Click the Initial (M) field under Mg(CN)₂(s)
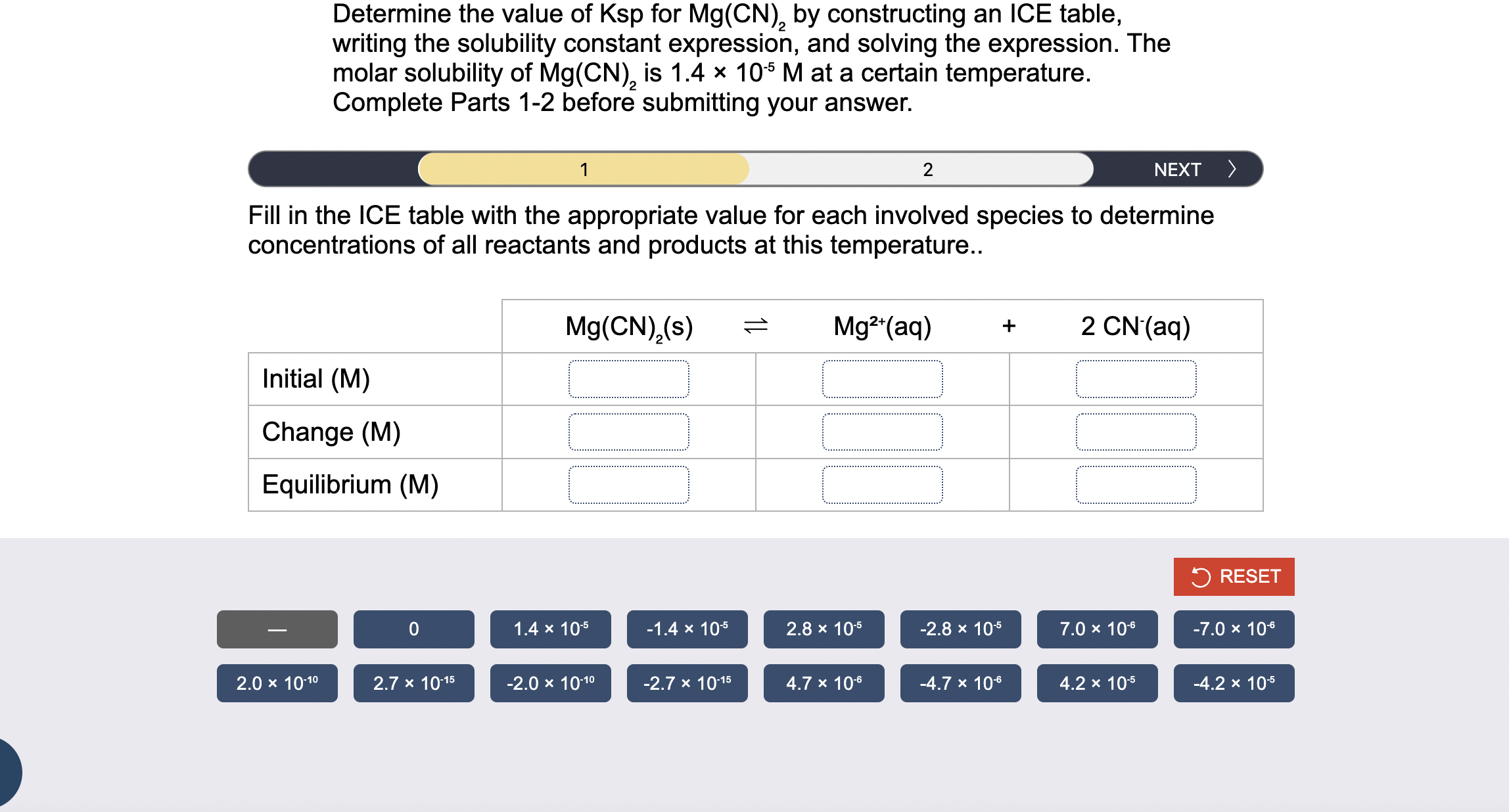The image size is (1509, 812). (629, 380)
